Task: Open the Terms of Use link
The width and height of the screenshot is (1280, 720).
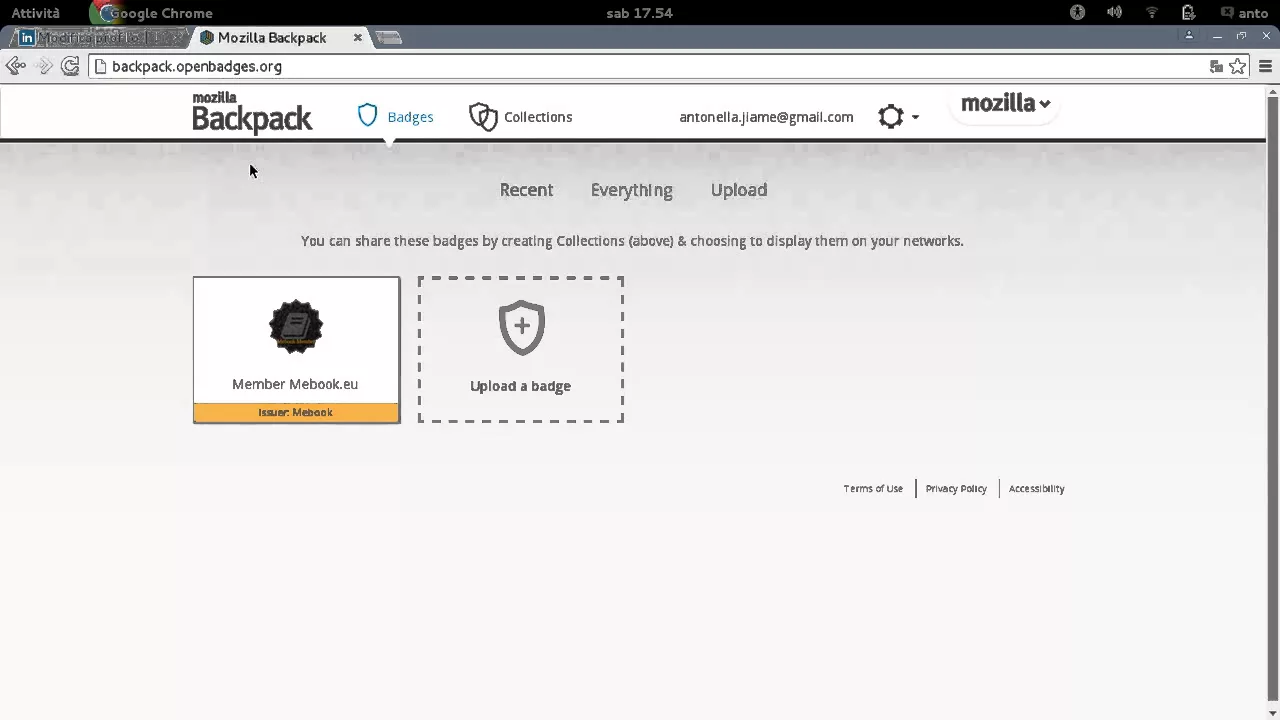Action: click(873, 488)
